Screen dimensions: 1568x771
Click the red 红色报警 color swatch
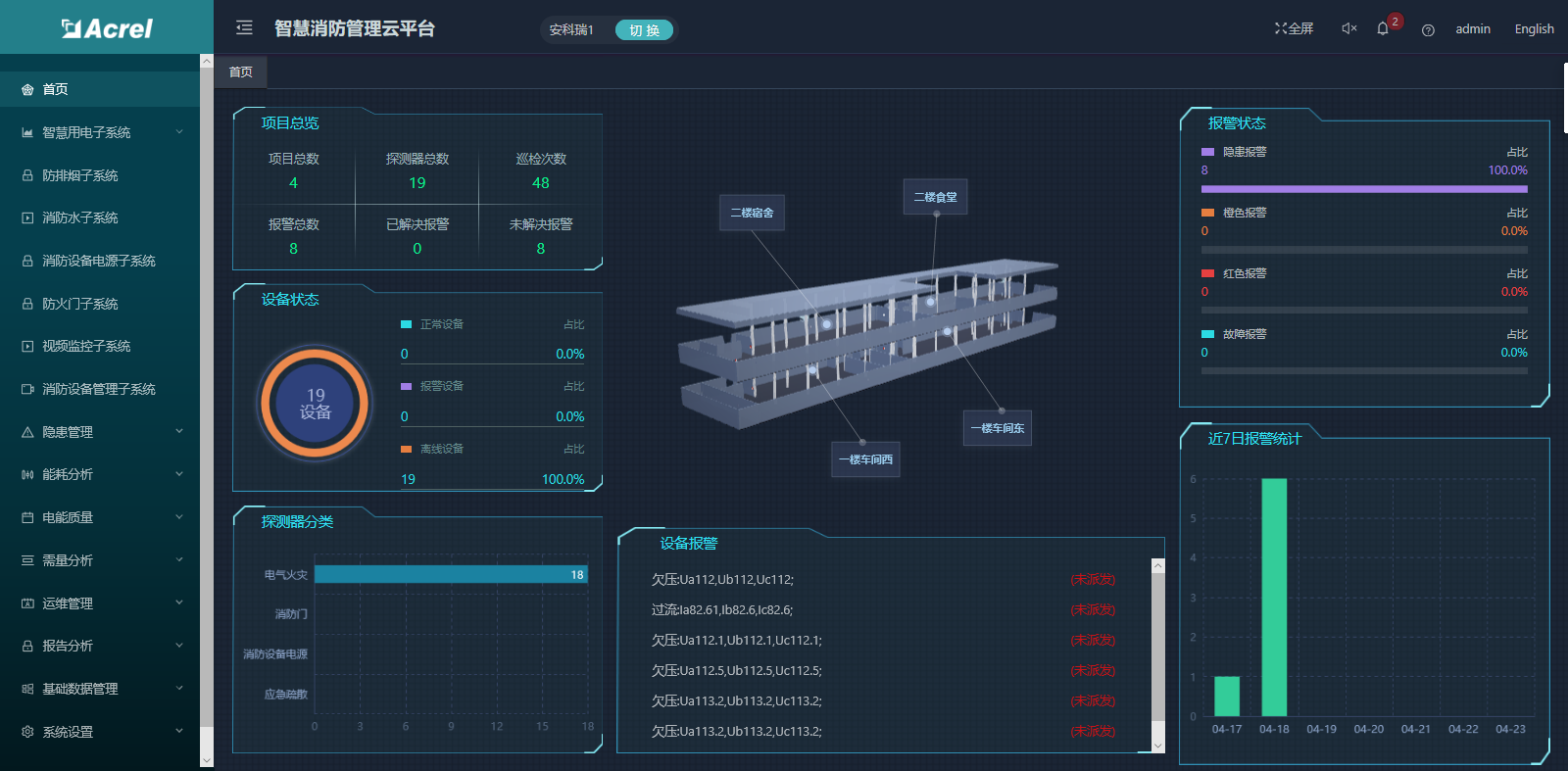1207,273
